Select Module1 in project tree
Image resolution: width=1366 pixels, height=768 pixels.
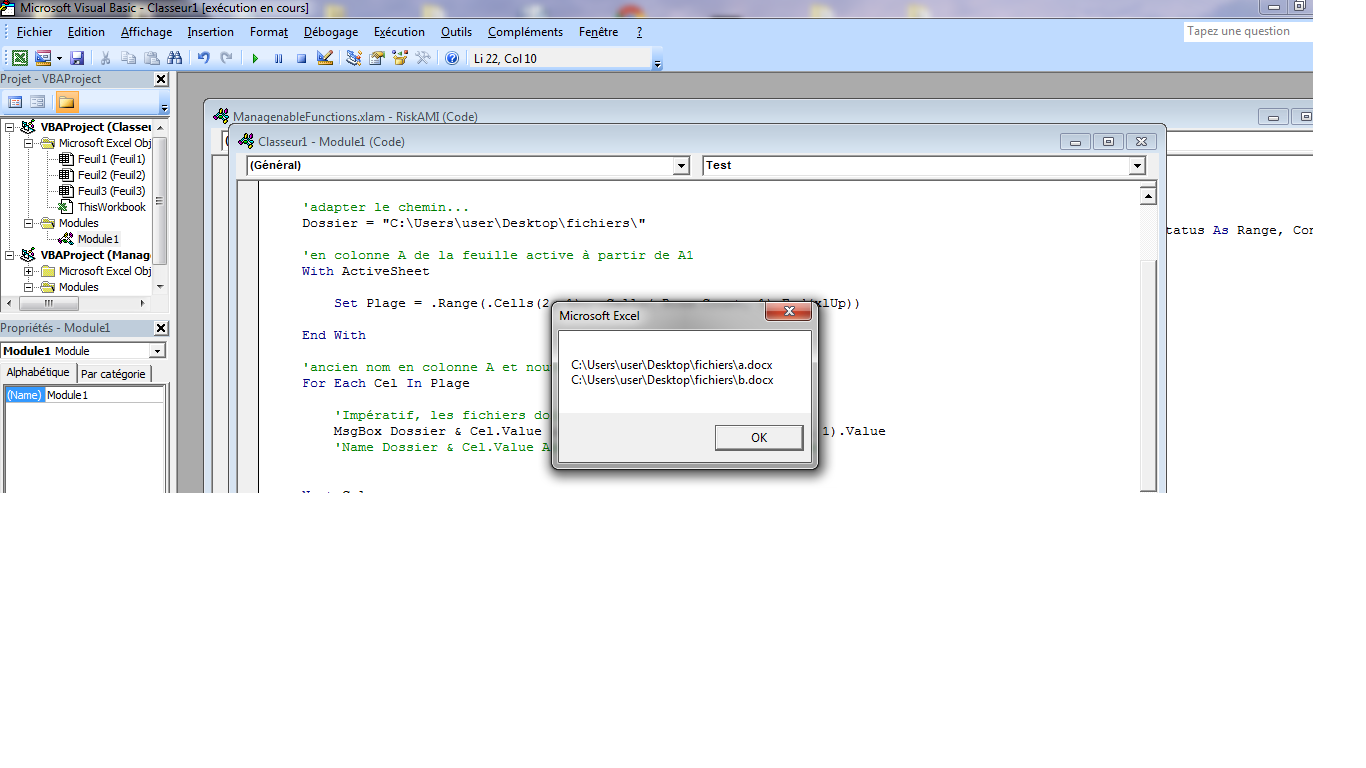tap(98, 239)
